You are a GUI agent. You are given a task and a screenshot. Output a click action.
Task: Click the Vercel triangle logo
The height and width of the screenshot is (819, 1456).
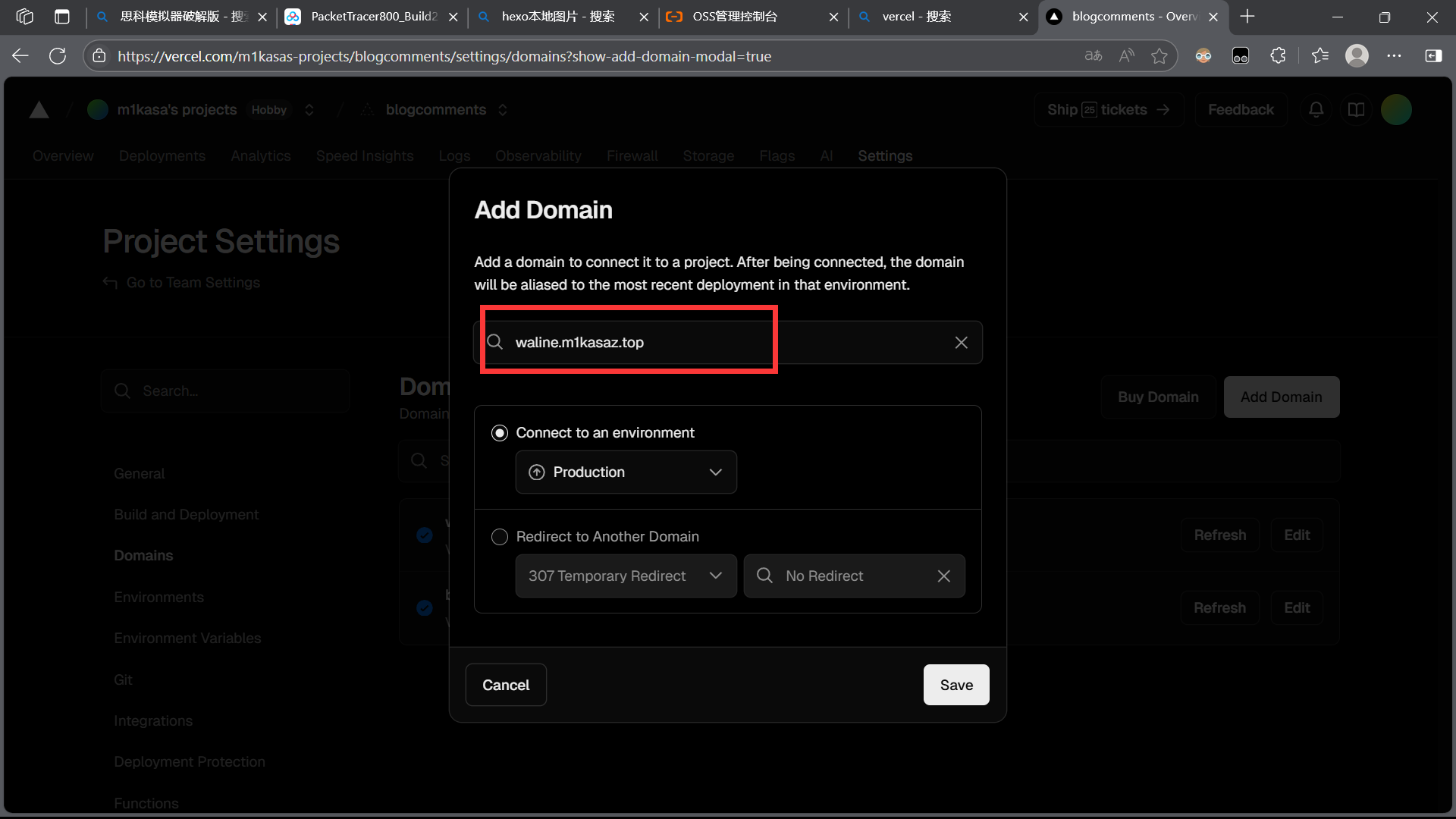[x=39, y=110]
